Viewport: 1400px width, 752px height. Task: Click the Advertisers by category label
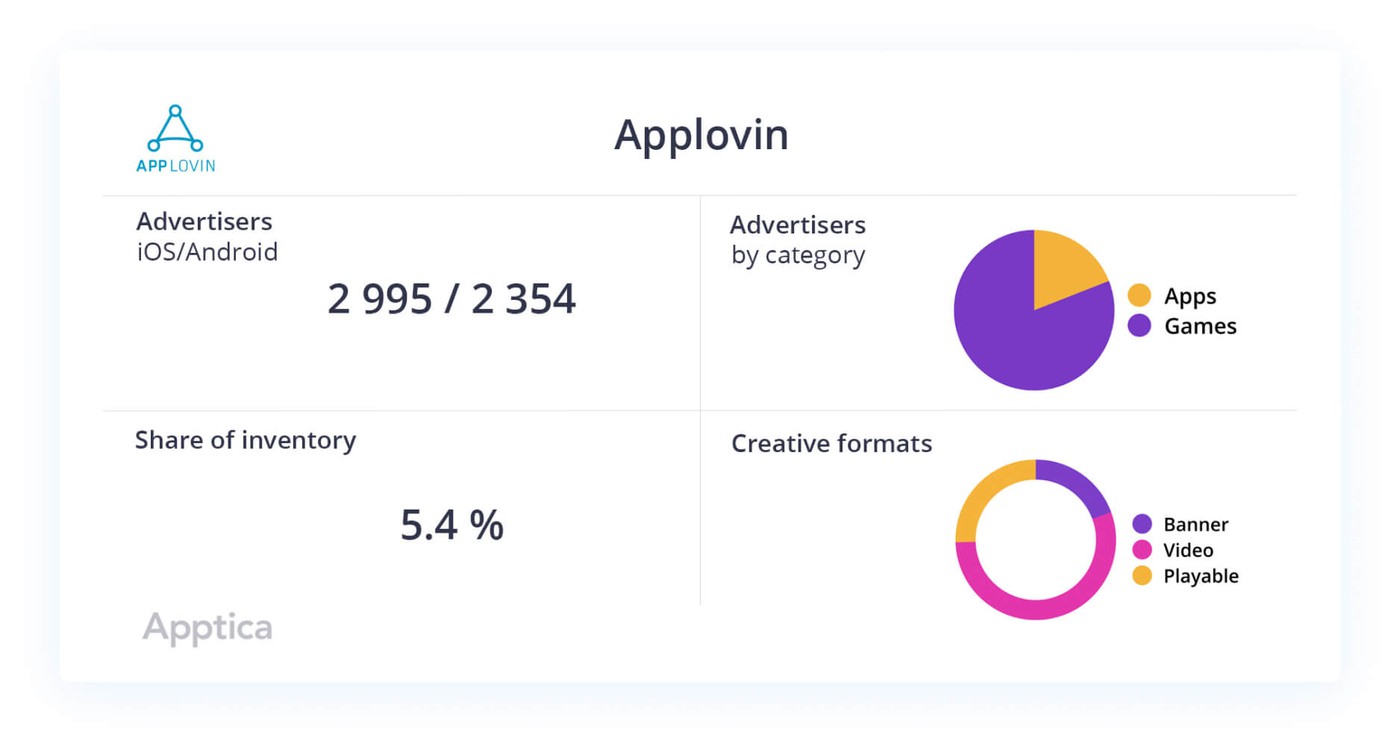798,240
